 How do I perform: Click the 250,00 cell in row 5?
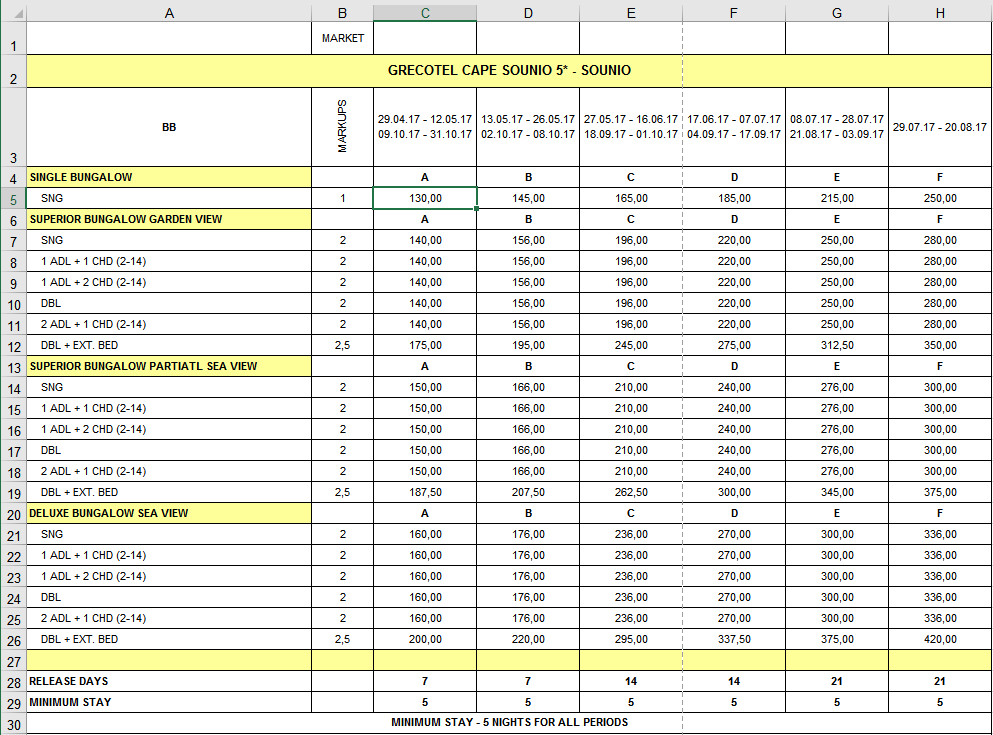pos(940,198)
